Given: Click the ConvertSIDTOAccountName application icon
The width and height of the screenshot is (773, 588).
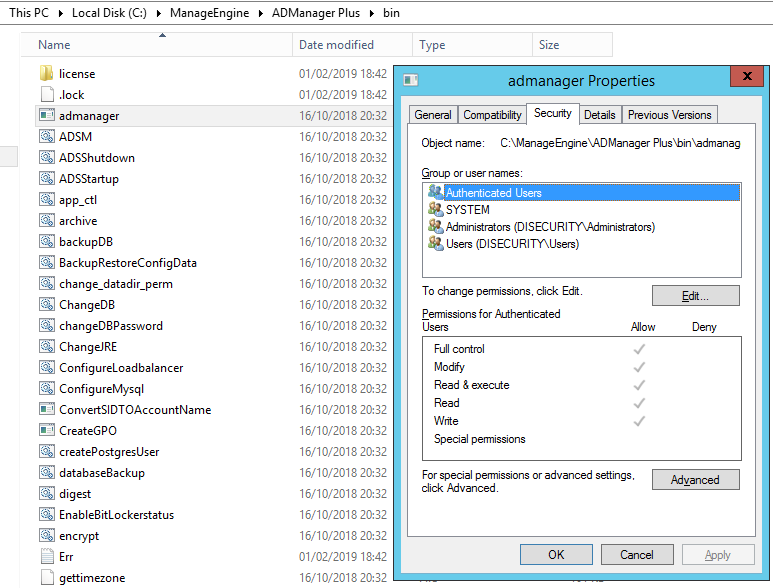Looking at the screenshot, I should click(47, 409).
